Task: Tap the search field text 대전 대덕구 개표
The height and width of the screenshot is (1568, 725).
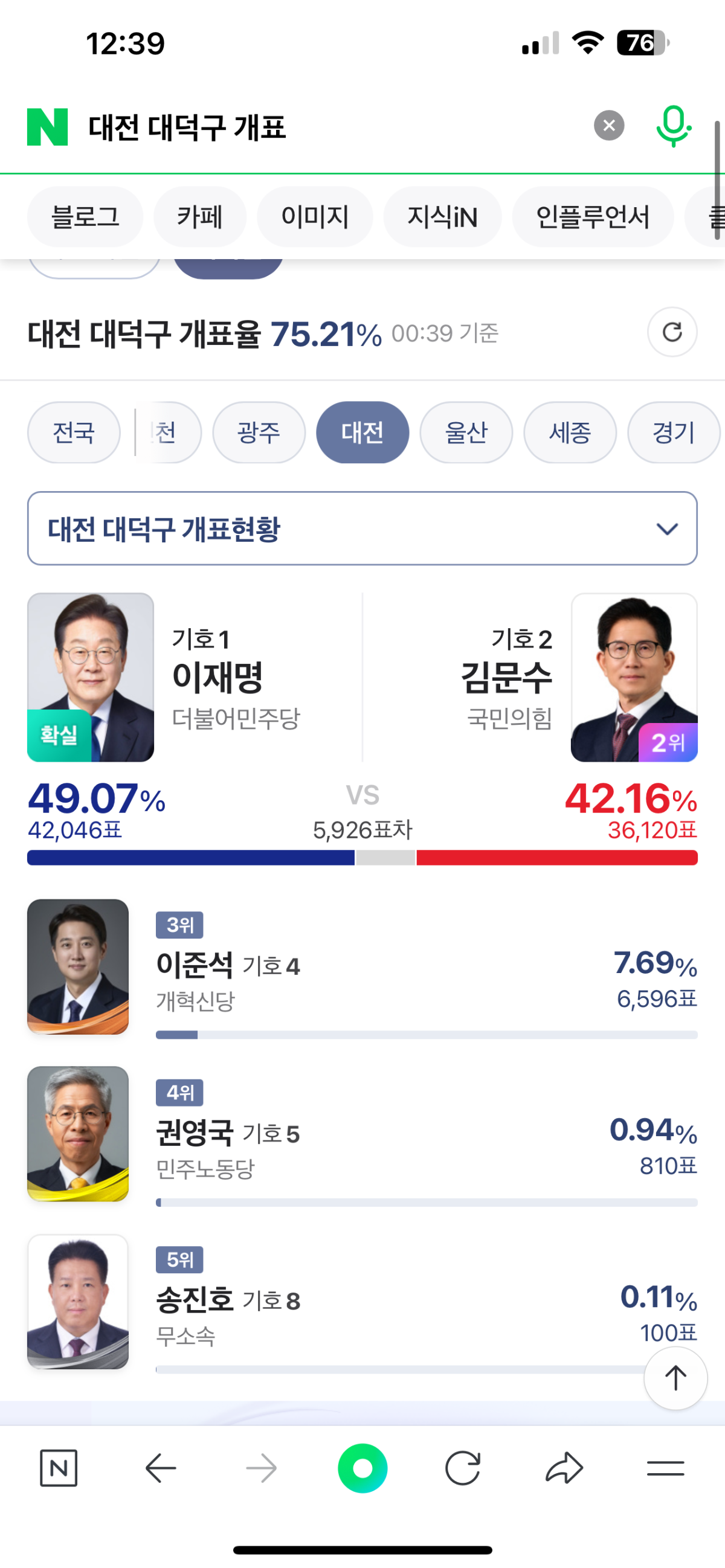Action: (x=187, y=127)
